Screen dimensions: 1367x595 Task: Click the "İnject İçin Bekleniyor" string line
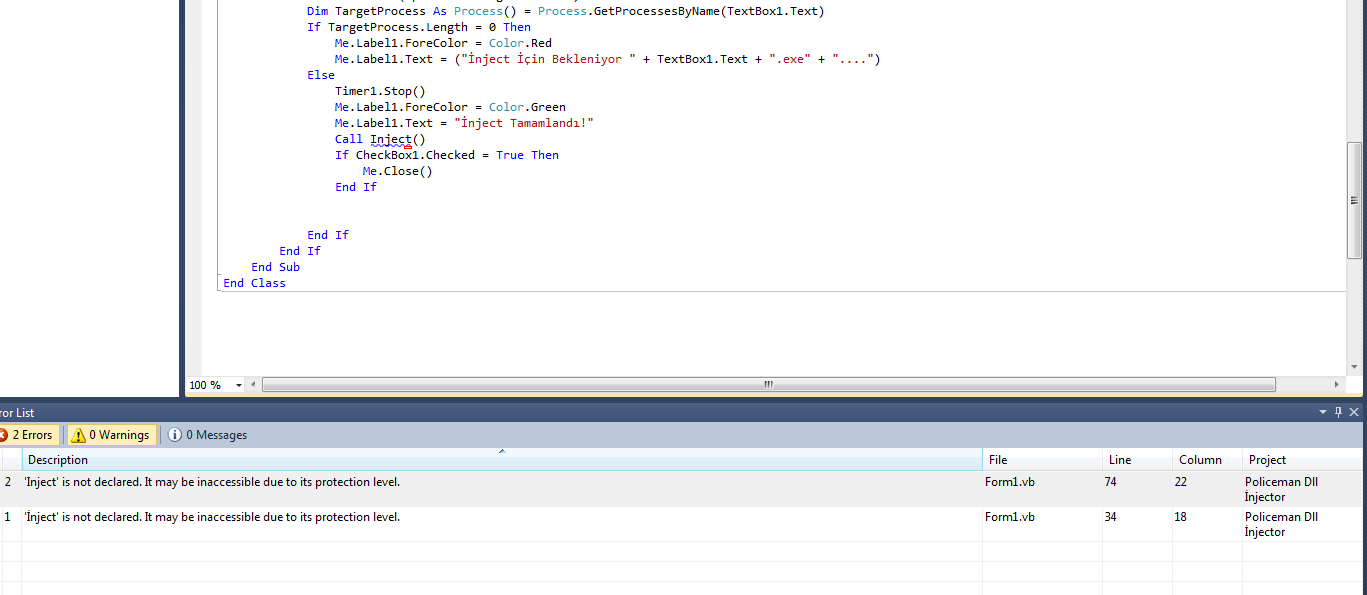pyautogui.click(x=607, y=59)
